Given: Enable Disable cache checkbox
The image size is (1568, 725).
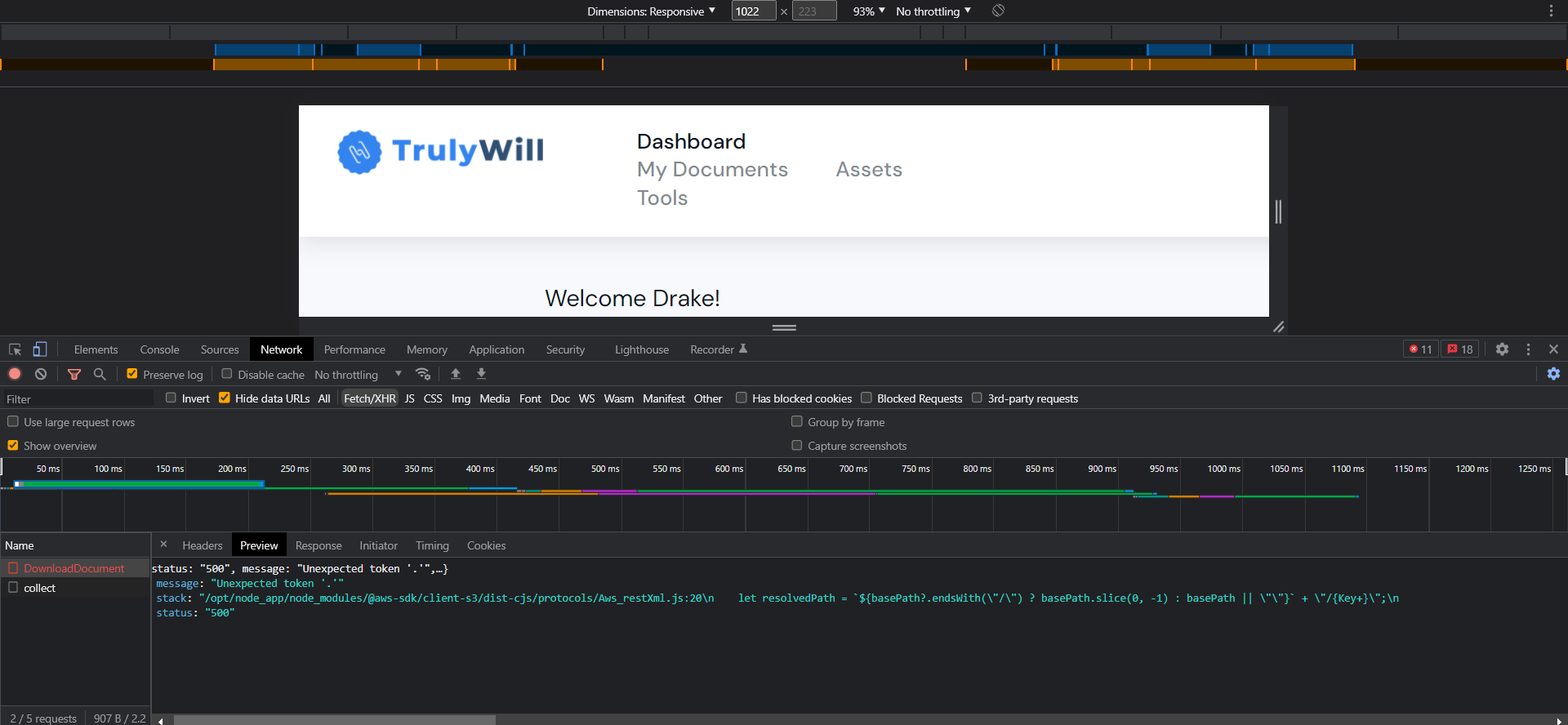Looking at the screenshot, I should coord(227,374).
